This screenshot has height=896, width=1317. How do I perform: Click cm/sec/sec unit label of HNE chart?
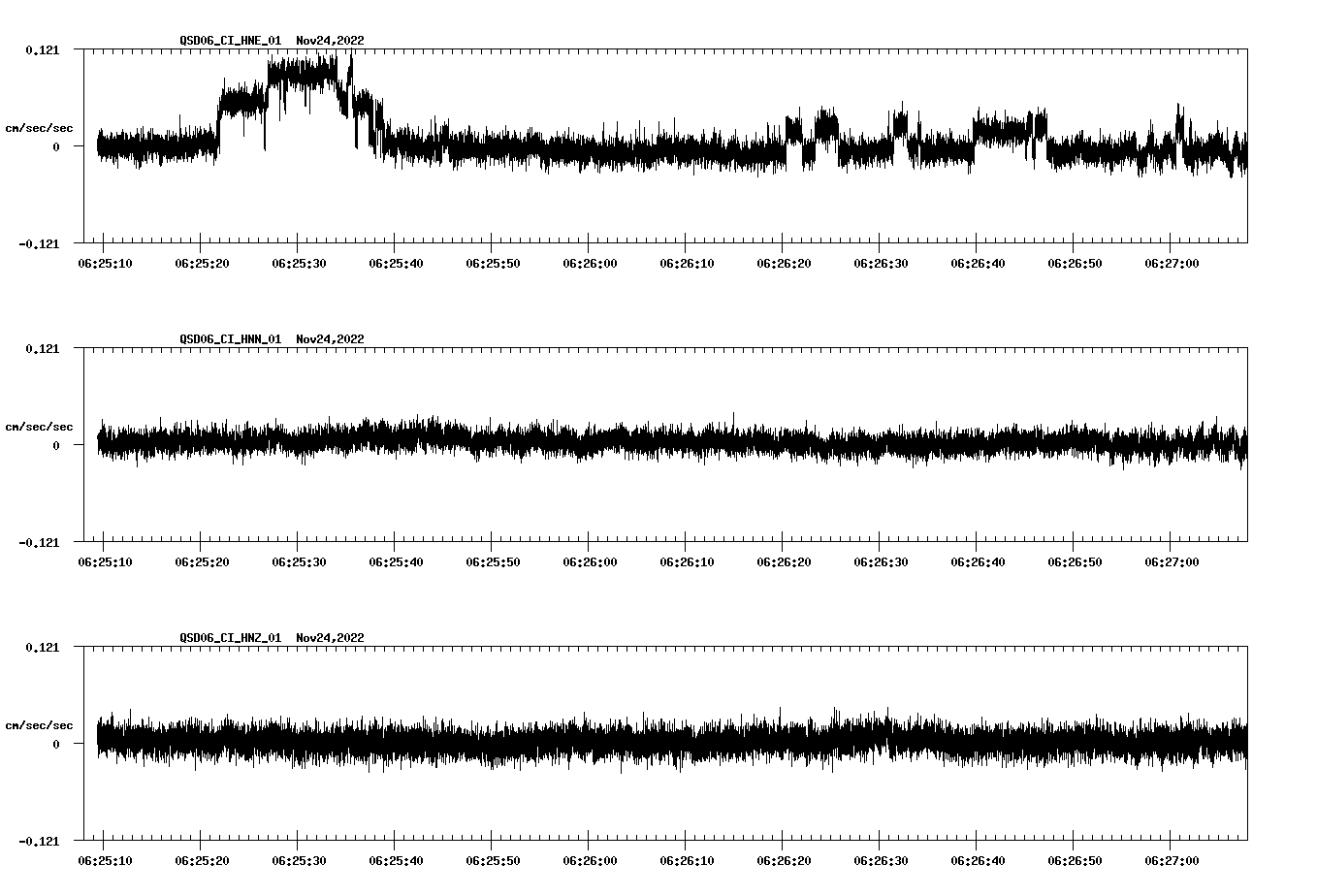click(x=39, y=128)
